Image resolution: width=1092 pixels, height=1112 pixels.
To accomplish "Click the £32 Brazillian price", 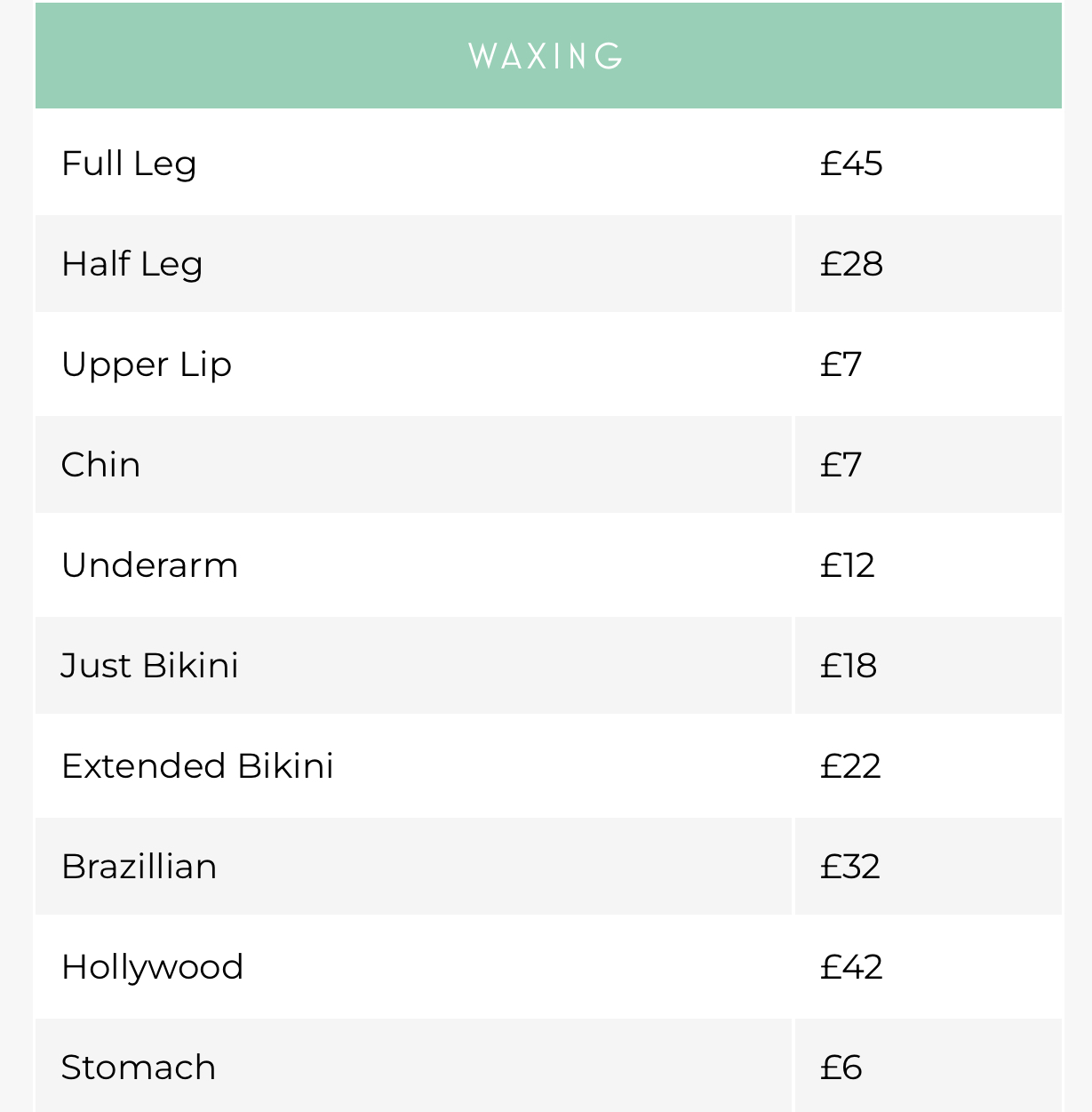I will (850, 867).
